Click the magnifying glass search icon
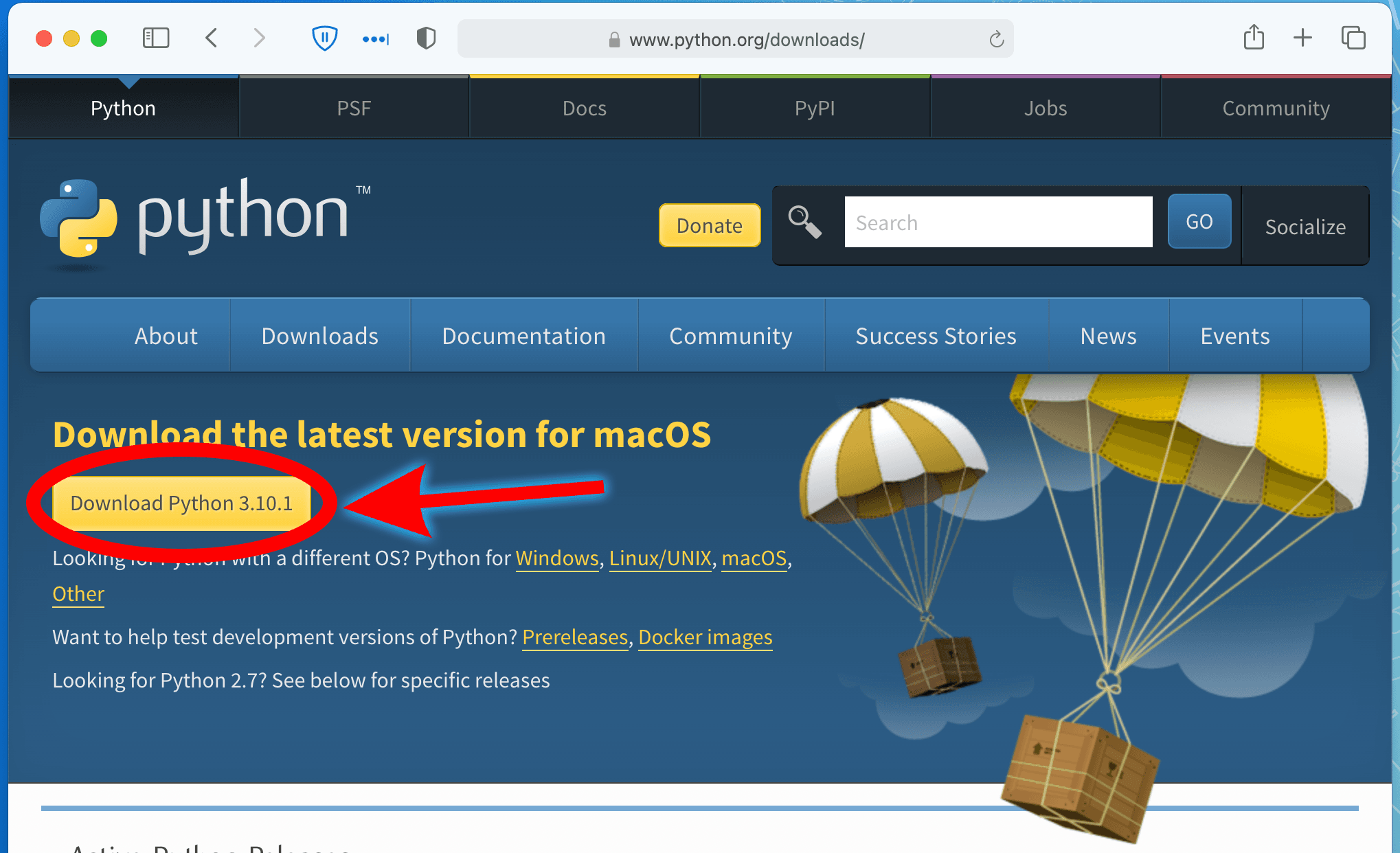1400x853 pixels. point(804,222)
